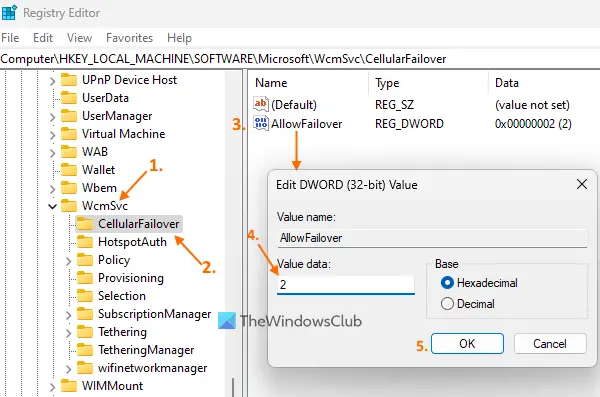The height and width of the screenshot is (397, 600).
Task: Select the TetheringManager key label
Action: pos(146,350)
